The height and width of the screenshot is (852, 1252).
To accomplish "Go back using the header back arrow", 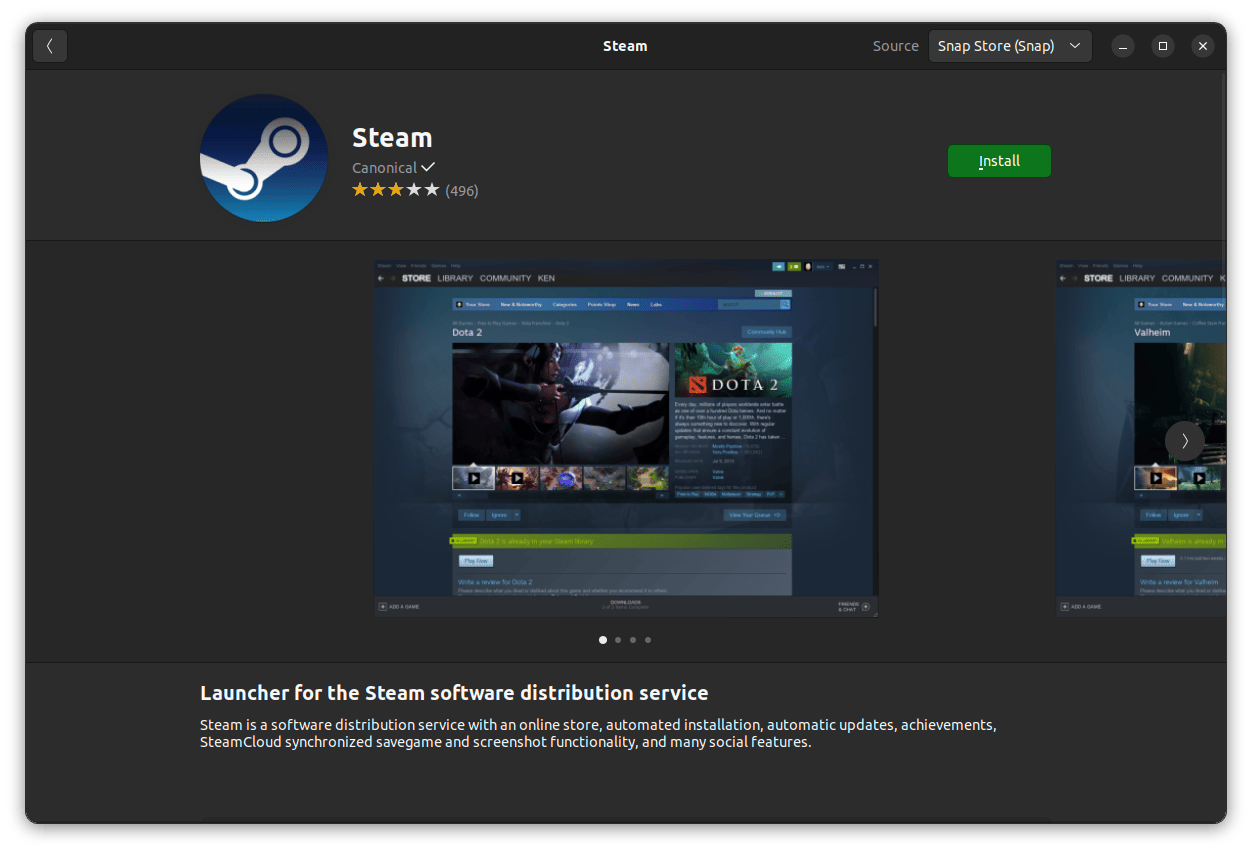I will [x=50, y=46].
